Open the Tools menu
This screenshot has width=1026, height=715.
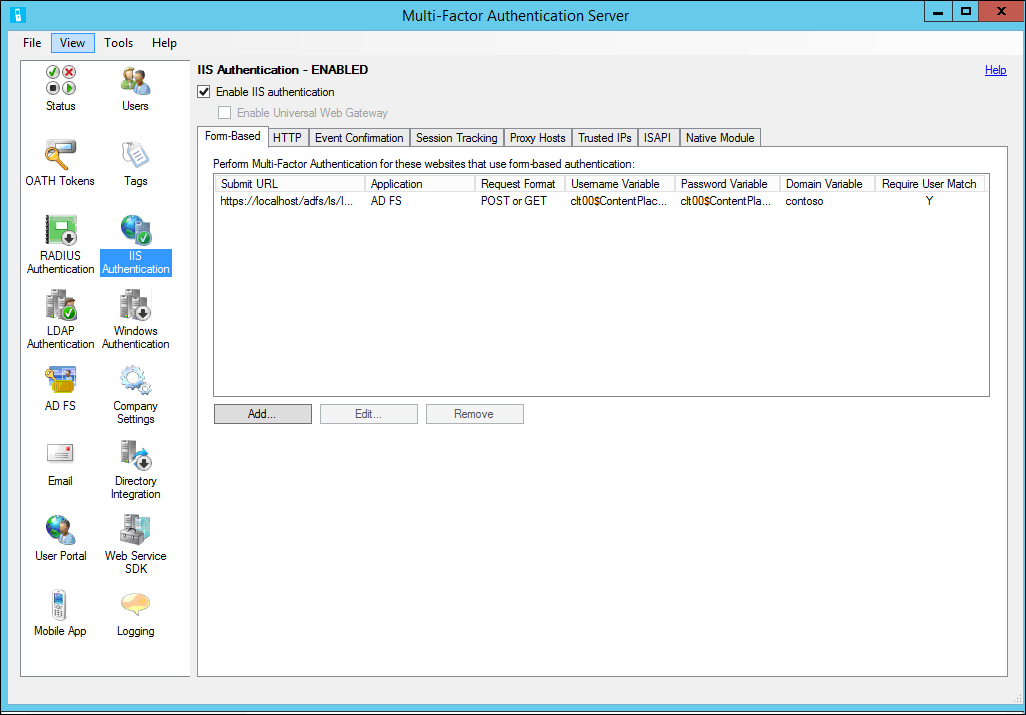coord(118,43)
